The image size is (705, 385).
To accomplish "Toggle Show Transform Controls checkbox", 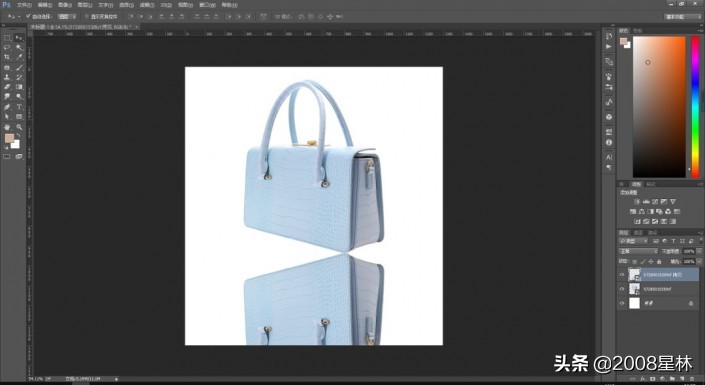I will pyautogui.click(x=87, y=17).
